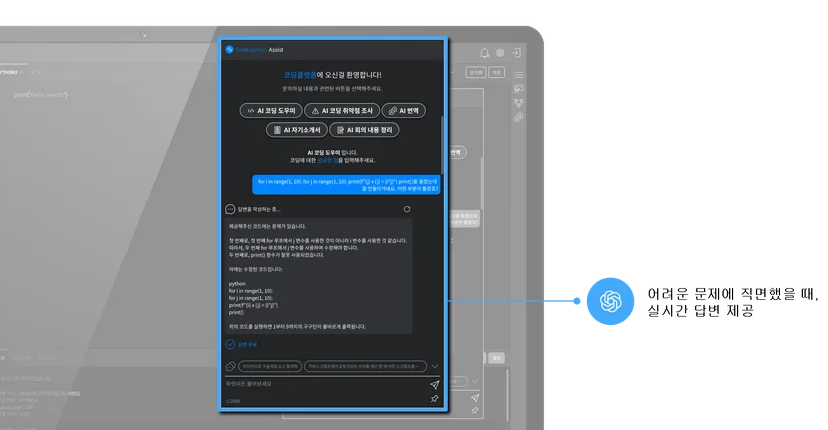Choose the AI 코딩 취약점 조사 button
The width and height of the screenshot is (828, 430).
click(342, 110)
